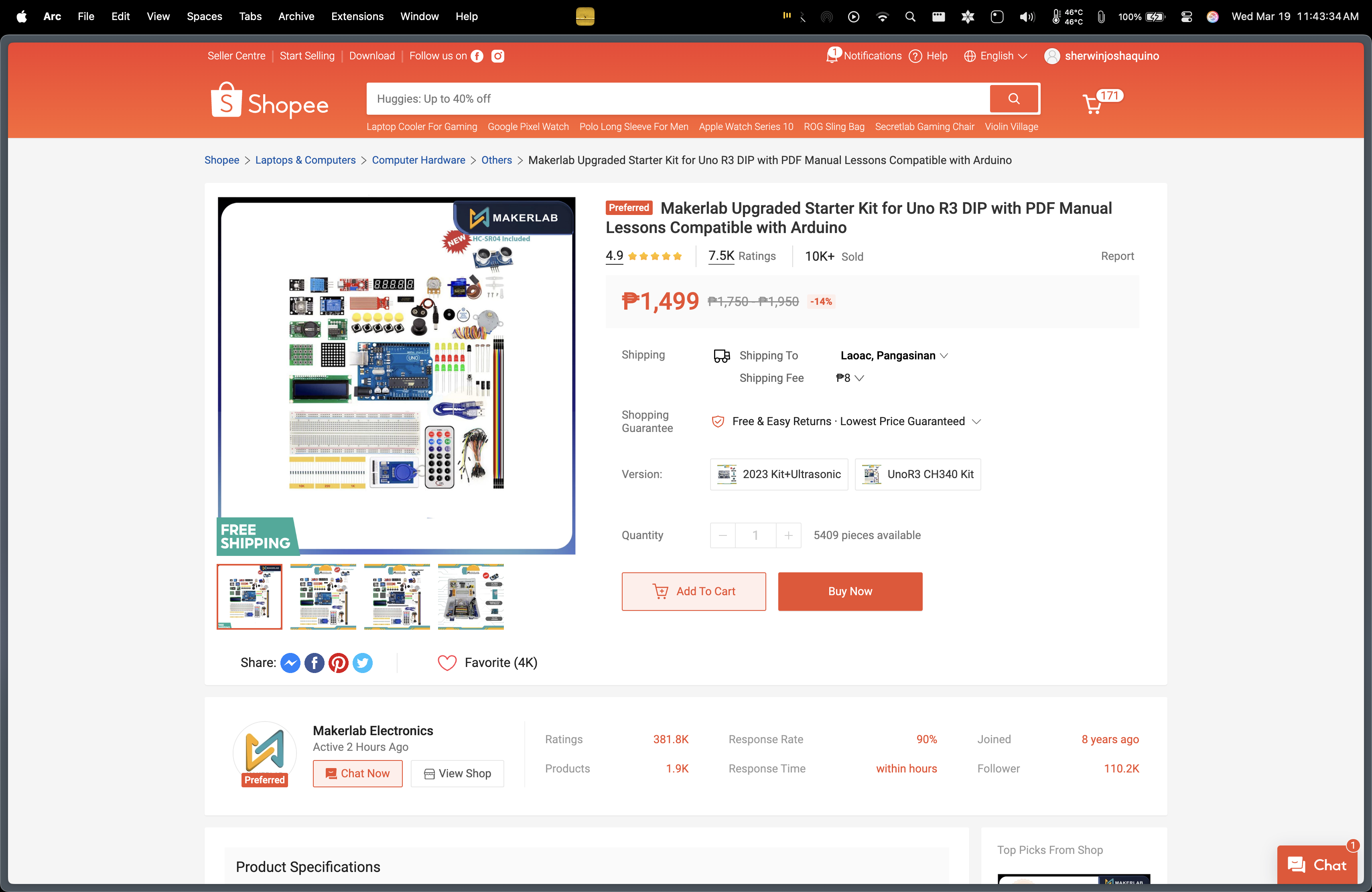
Task: Open the File menu
Action: click(86, 16)
